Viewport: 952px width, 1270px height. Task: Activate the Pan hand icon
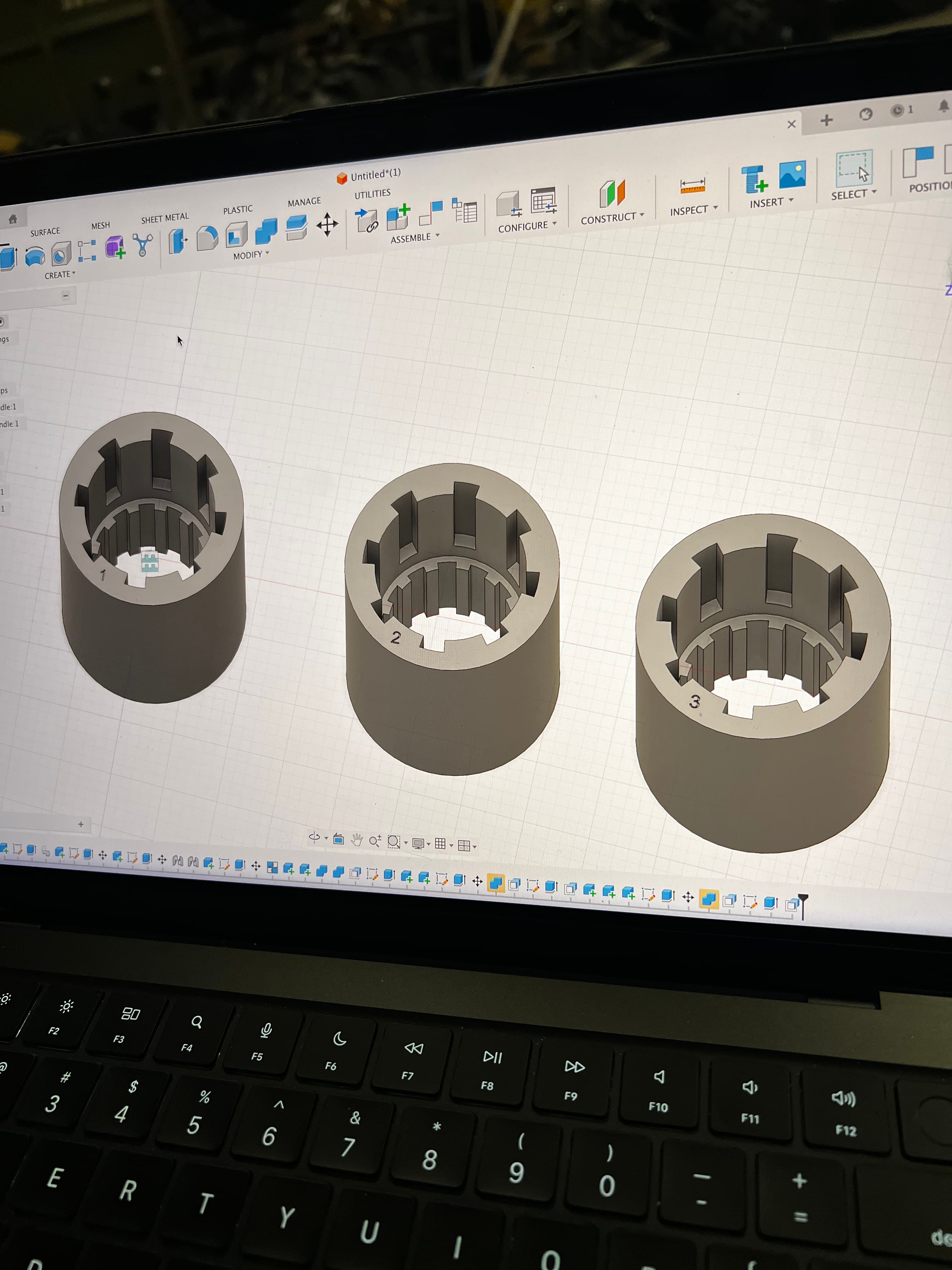tap(357, 840)
